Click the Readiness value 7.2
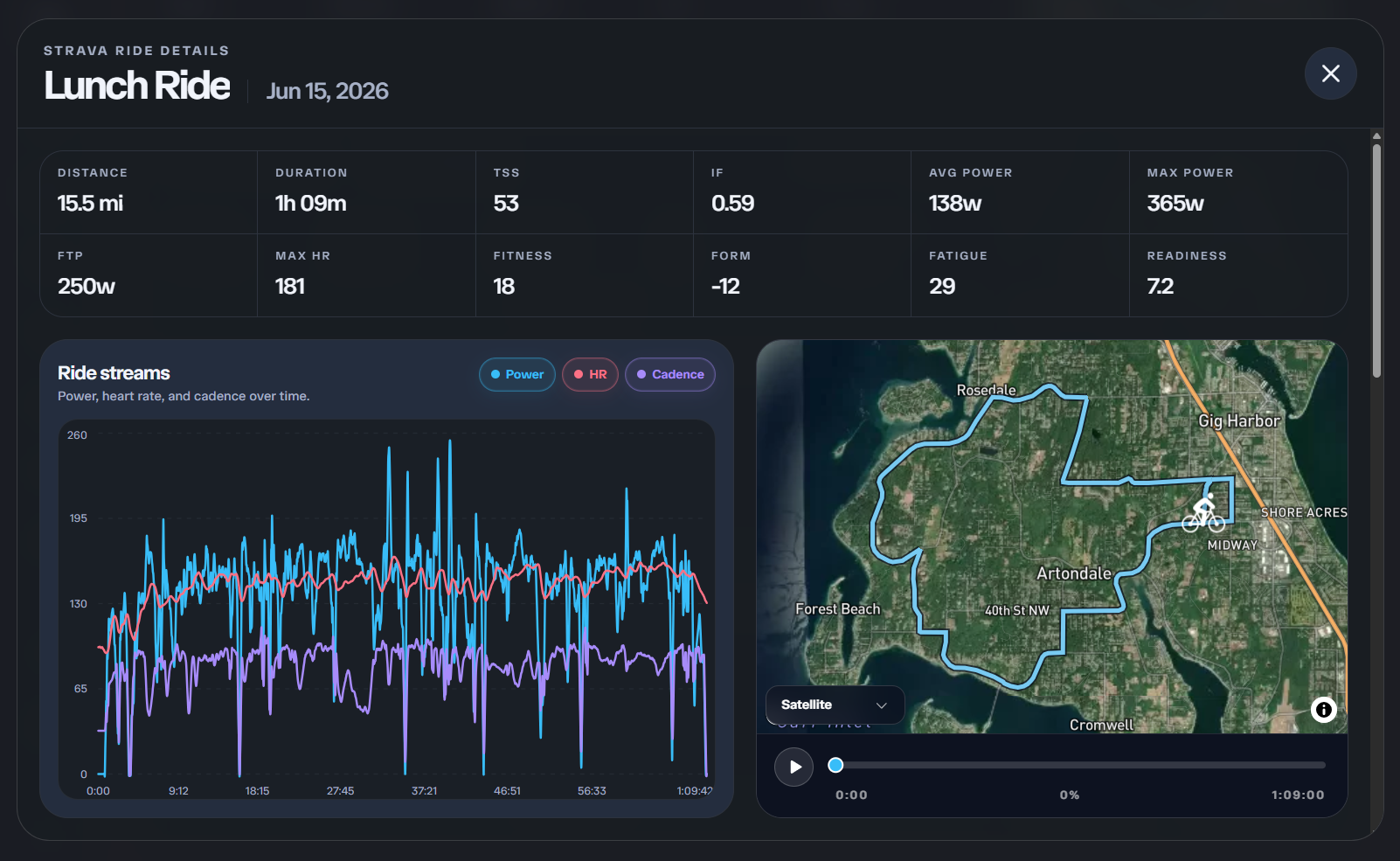This screenshot has width=1400, height=861. pos(1161,287)
